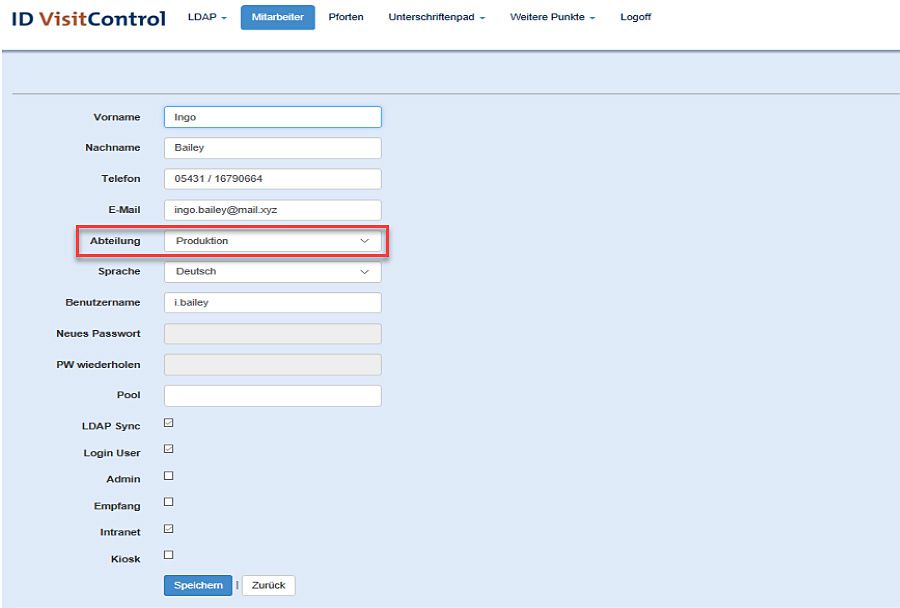The image size is (900, 608).
Task: Focus the Nachname text field
Action: (x=272, y=148)
